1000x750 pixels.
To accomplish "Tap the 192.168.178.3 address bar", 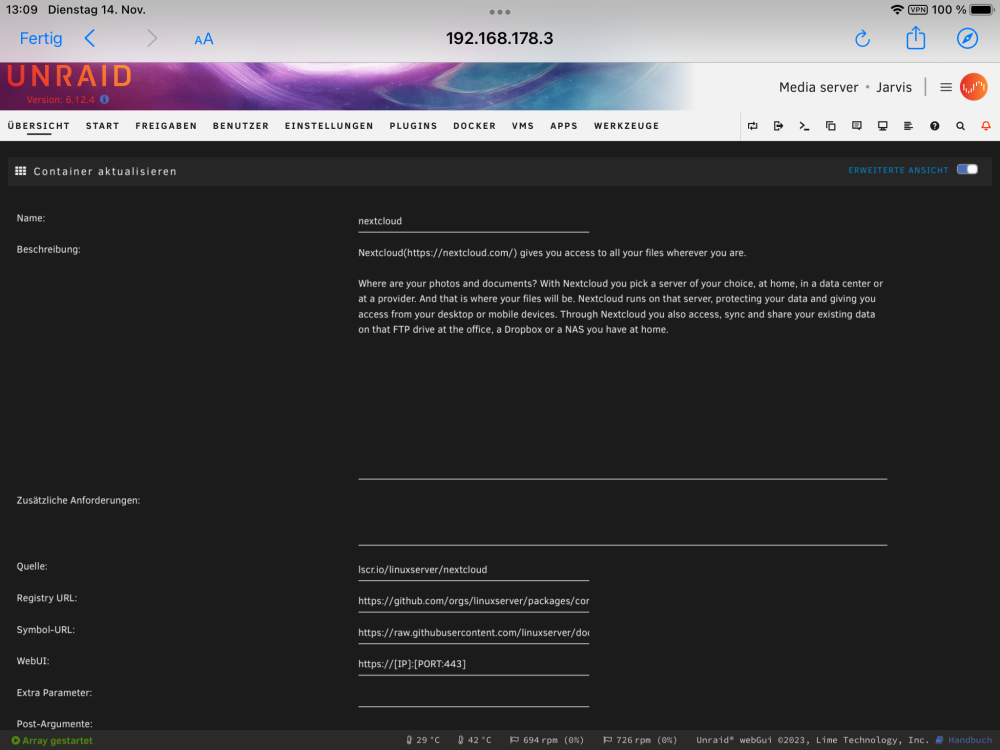I will pos(499,38).
